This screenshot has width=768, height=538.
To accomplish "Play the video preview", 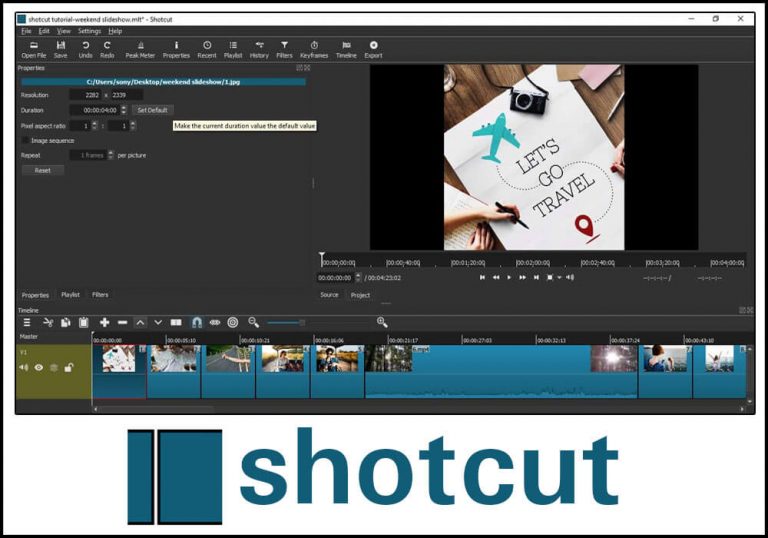I will pos(509,278).
